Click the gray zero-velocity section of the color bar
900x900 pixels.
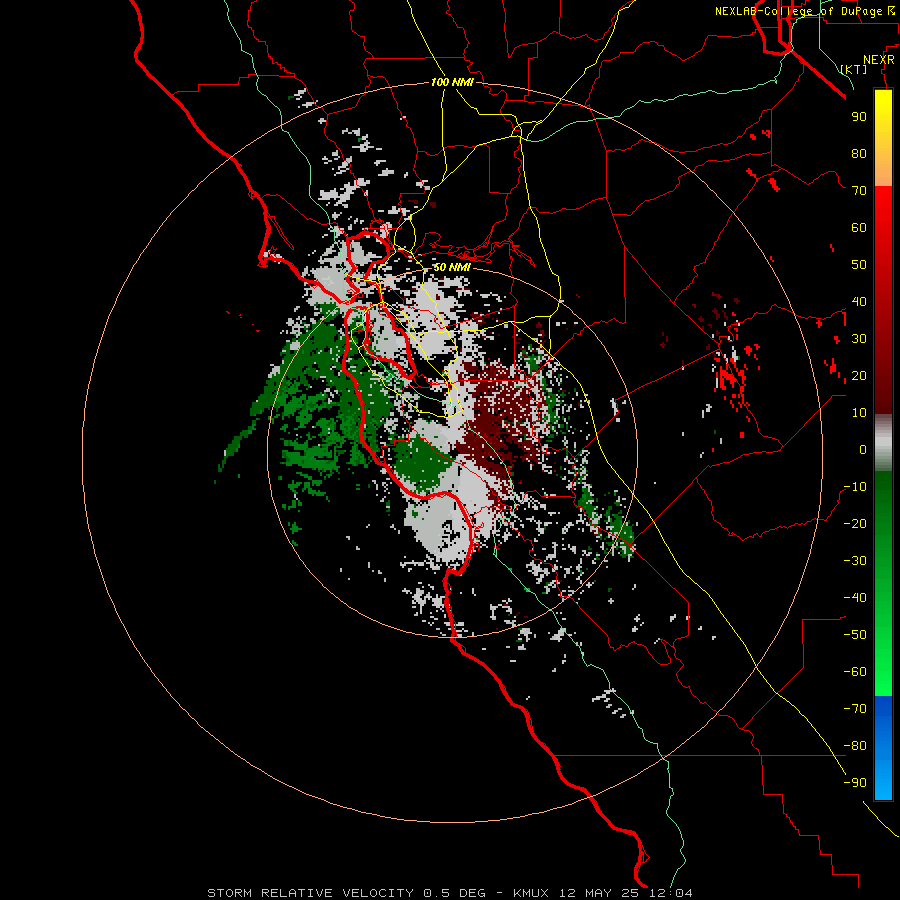tap(883, 442)
